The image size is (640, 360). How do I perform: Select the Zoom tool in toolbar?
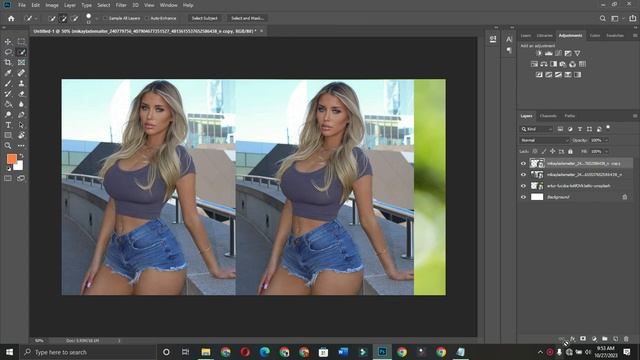click(8, 146)
